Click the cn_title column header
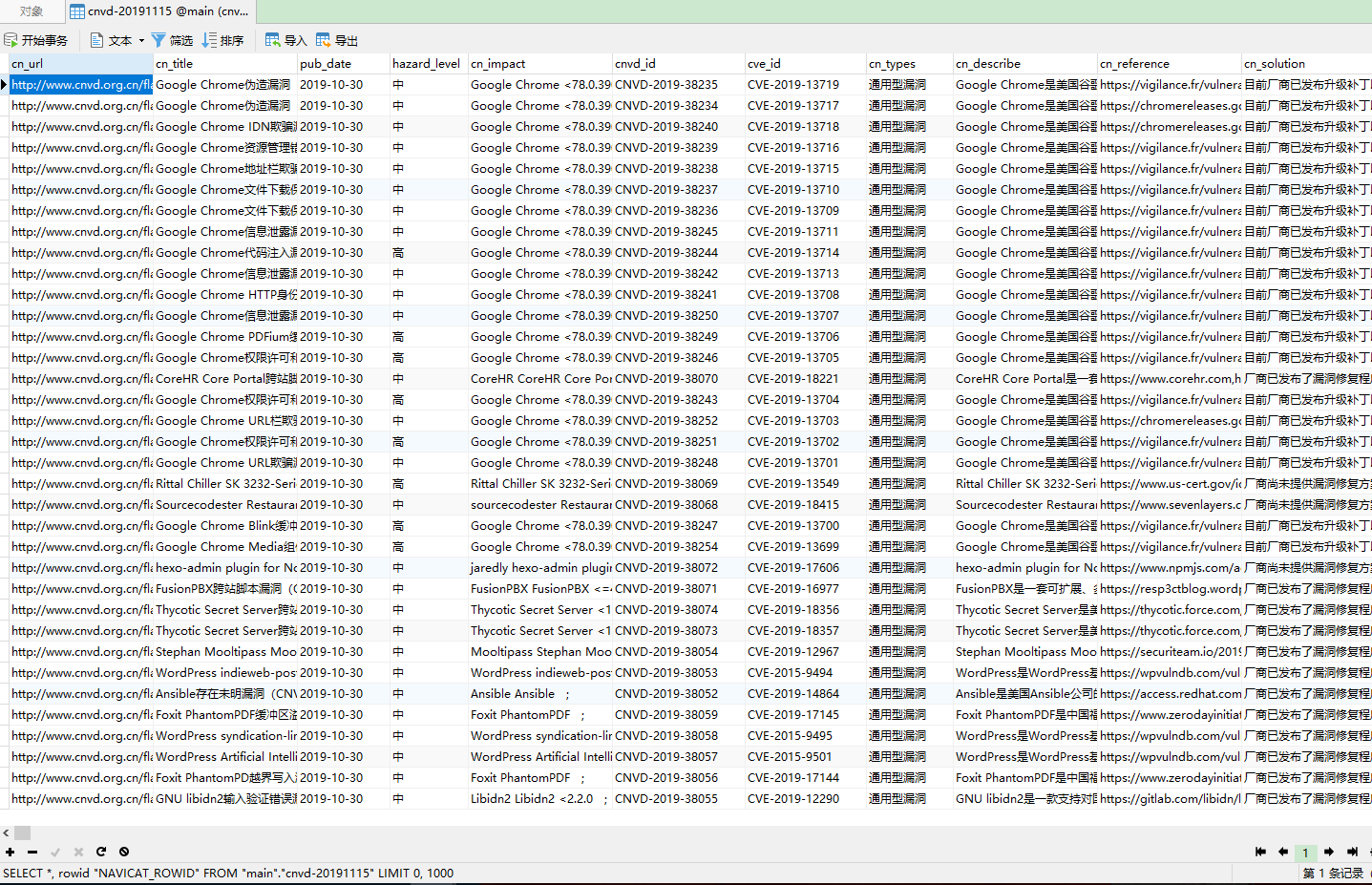The image size is (1372, 885). point(225,64)
